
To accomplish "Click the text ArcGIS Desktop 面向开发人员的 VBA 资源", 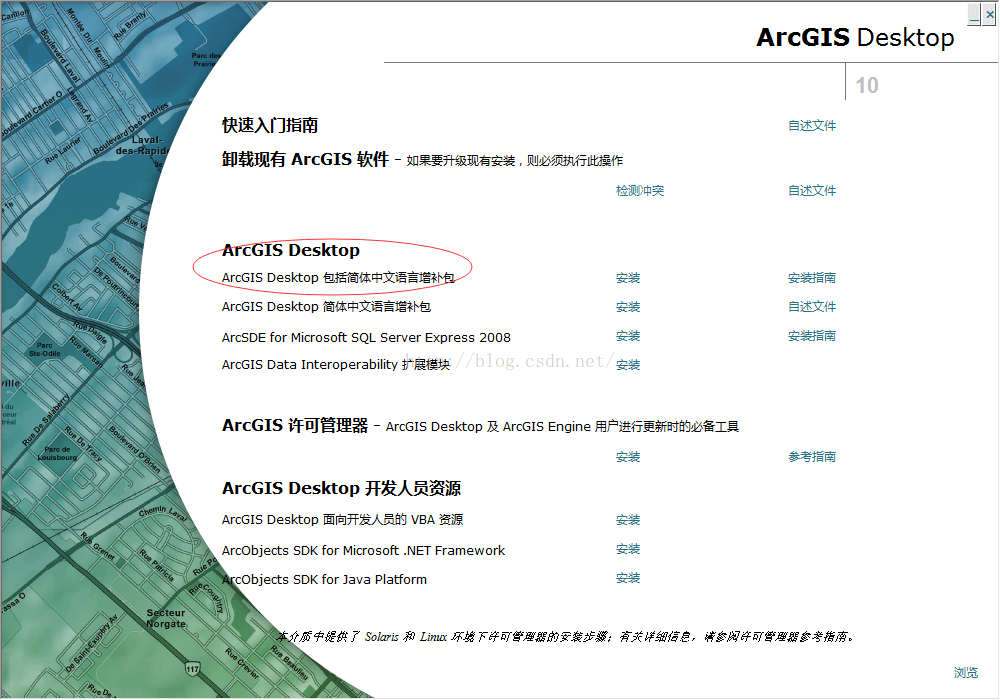I will 342,520.
